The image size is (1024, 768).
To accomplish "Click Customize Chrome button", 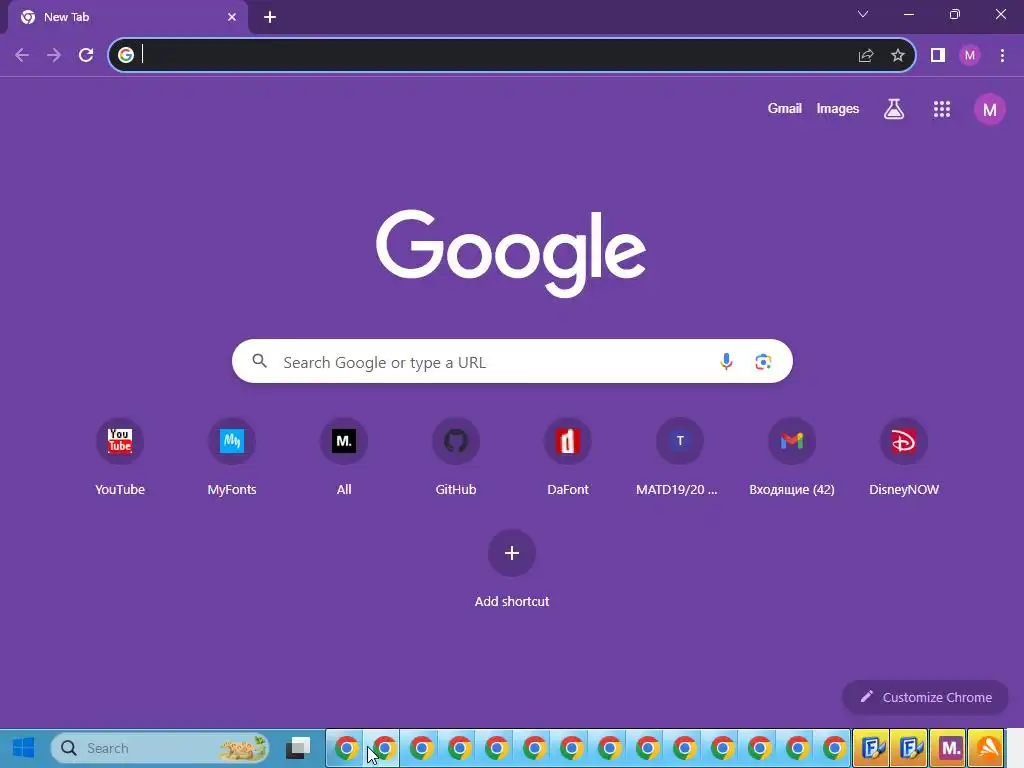I will coord(925,697).
